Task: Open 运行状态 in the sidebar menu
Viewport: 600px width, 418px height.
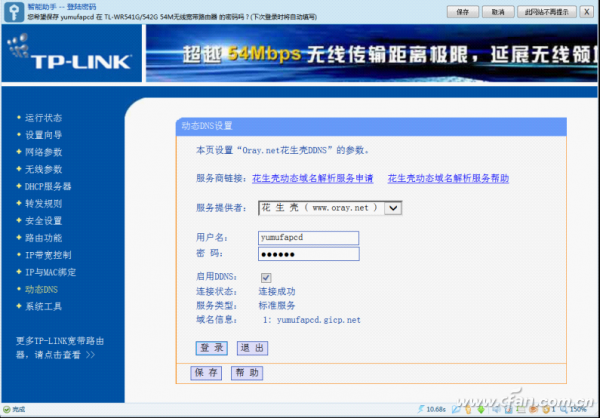Action: 43,118
